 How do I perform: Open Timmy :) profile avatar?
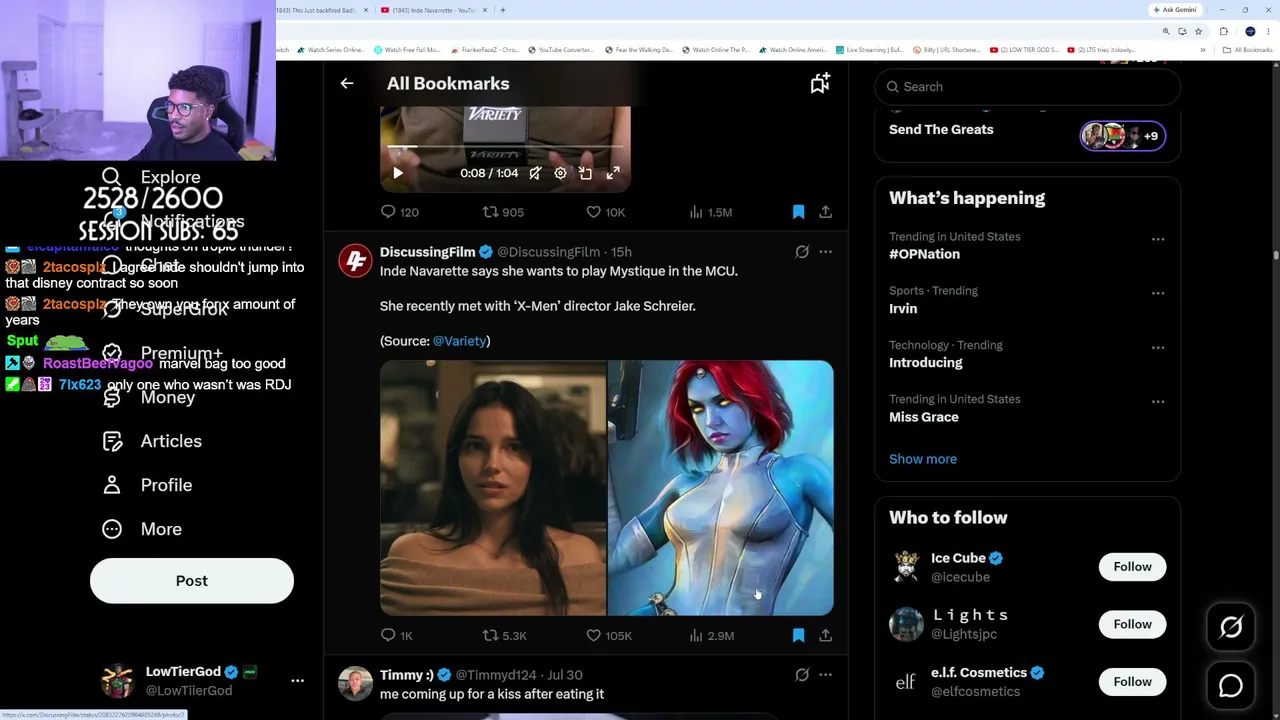click(355, 684)
